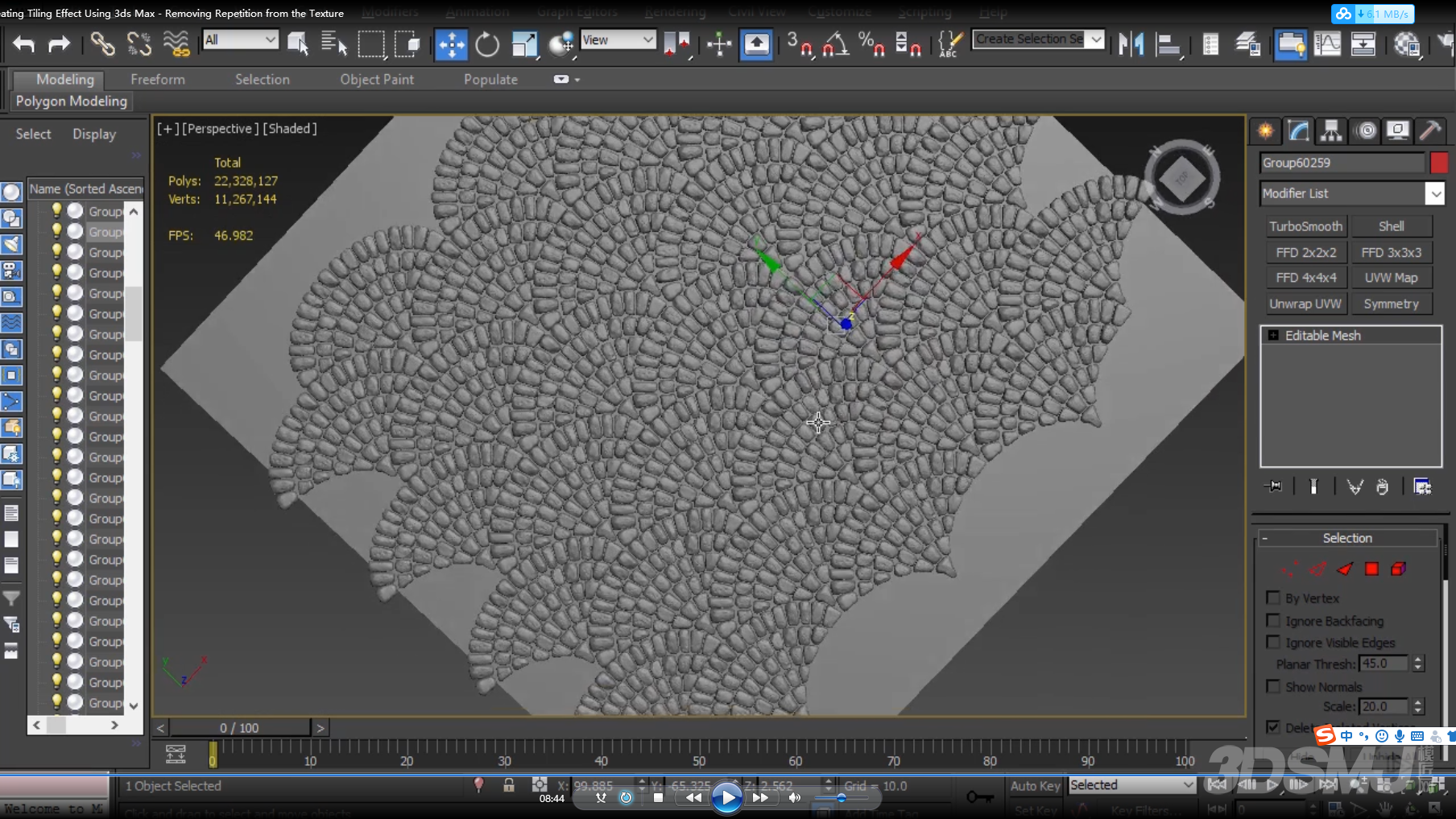Image resolution: width=1456 pixels, height=819 pixels.
Task: Enable Ignore Backfacing checkbox
Action: tap(1273, 621)
